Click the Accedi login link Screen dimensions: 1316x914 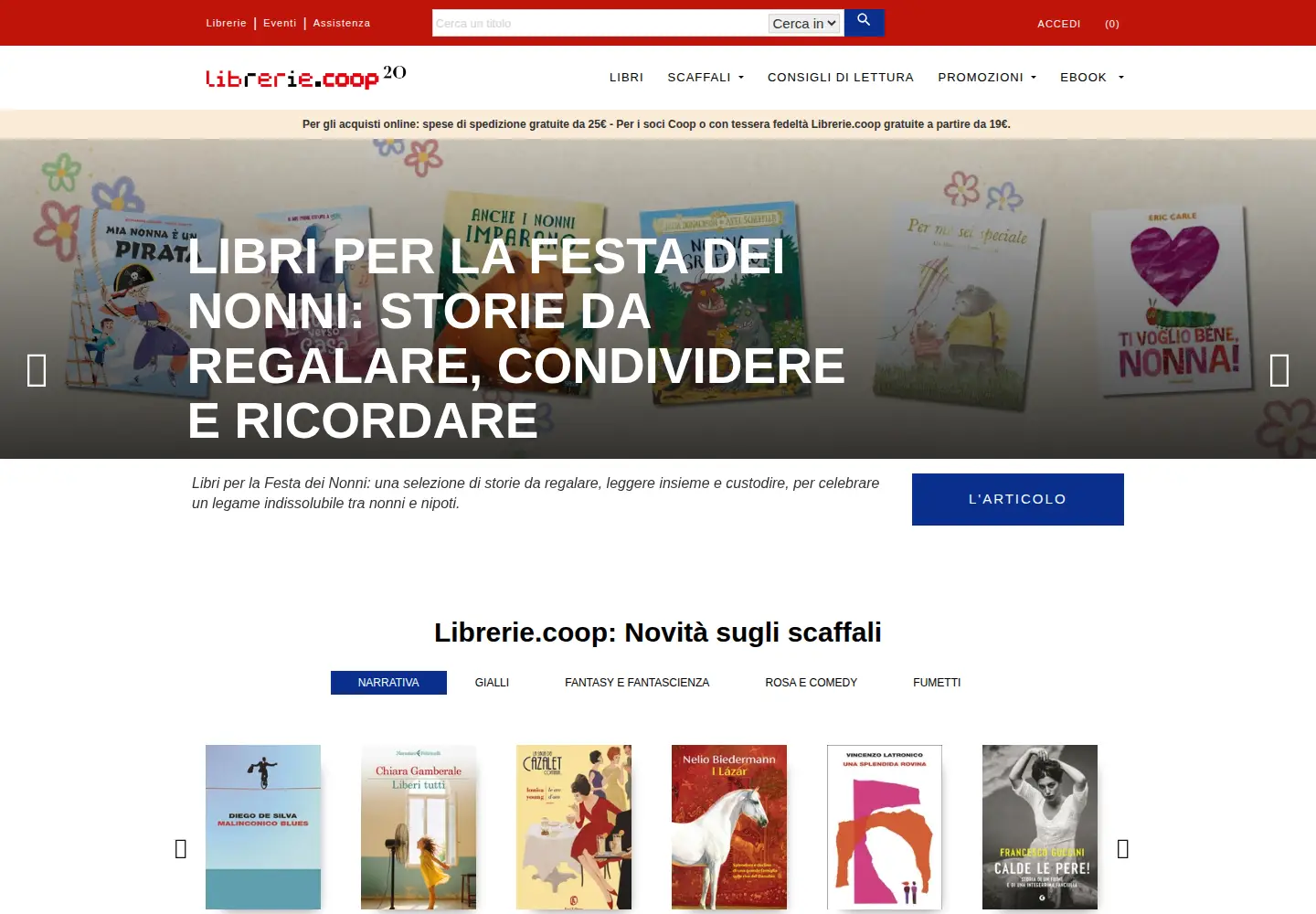click(x=1059, y=24)
